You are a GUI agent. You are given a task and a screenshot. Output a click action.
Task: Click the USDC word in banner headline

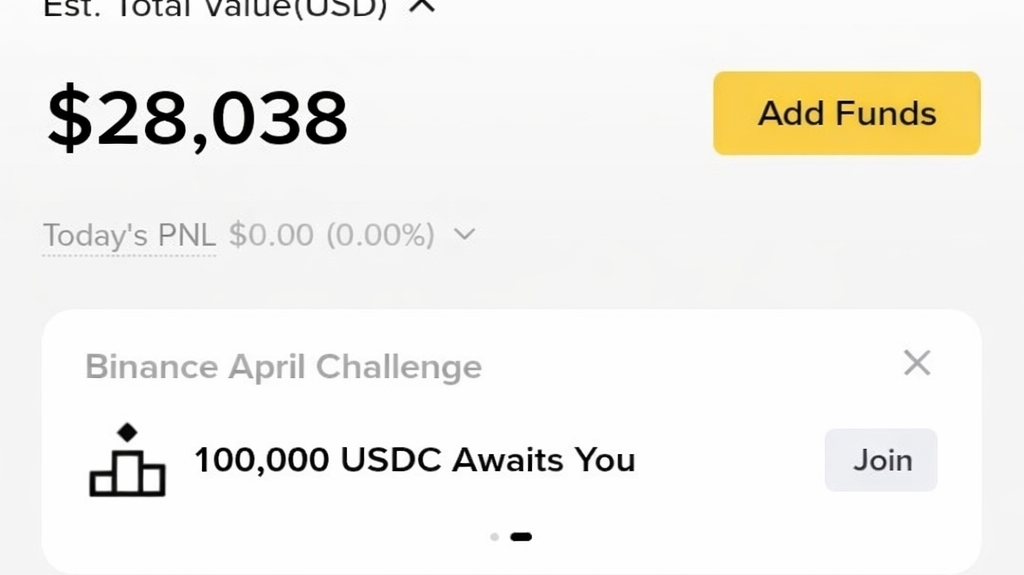coord(391,460)
